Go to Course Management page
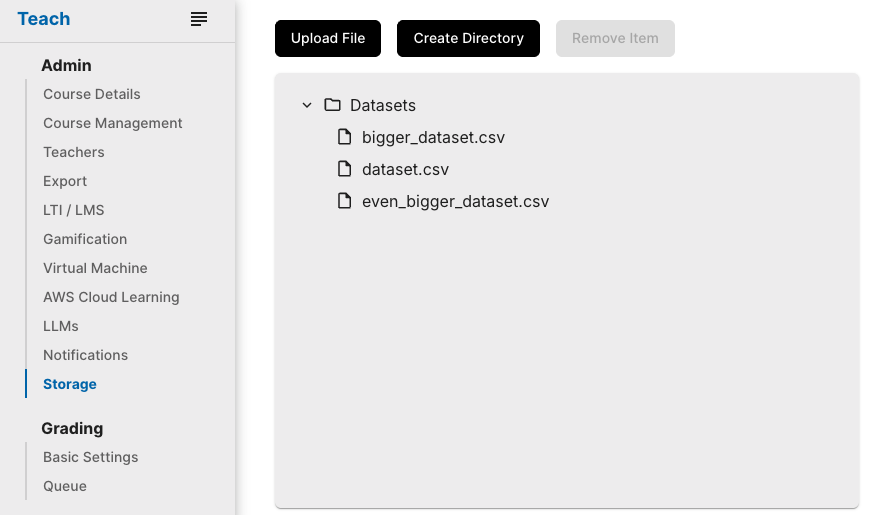887x515 pixels. point(113,123)
